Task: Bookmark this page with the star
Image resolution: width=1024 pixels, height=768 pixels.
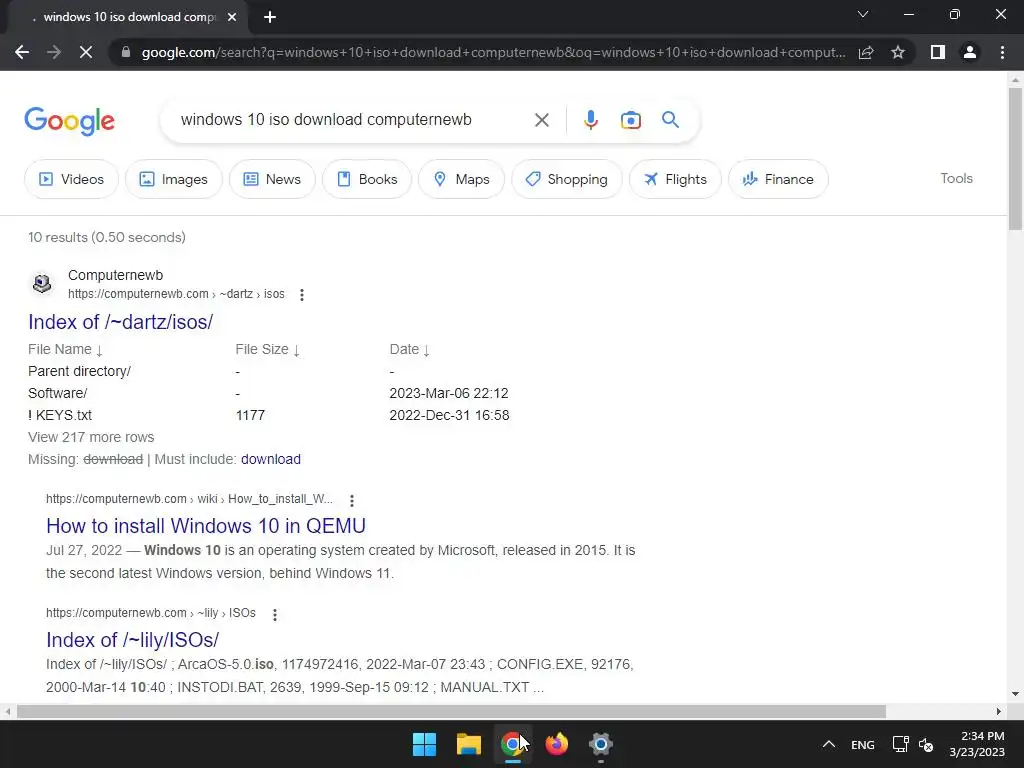Action: click(x=898, y=52)
